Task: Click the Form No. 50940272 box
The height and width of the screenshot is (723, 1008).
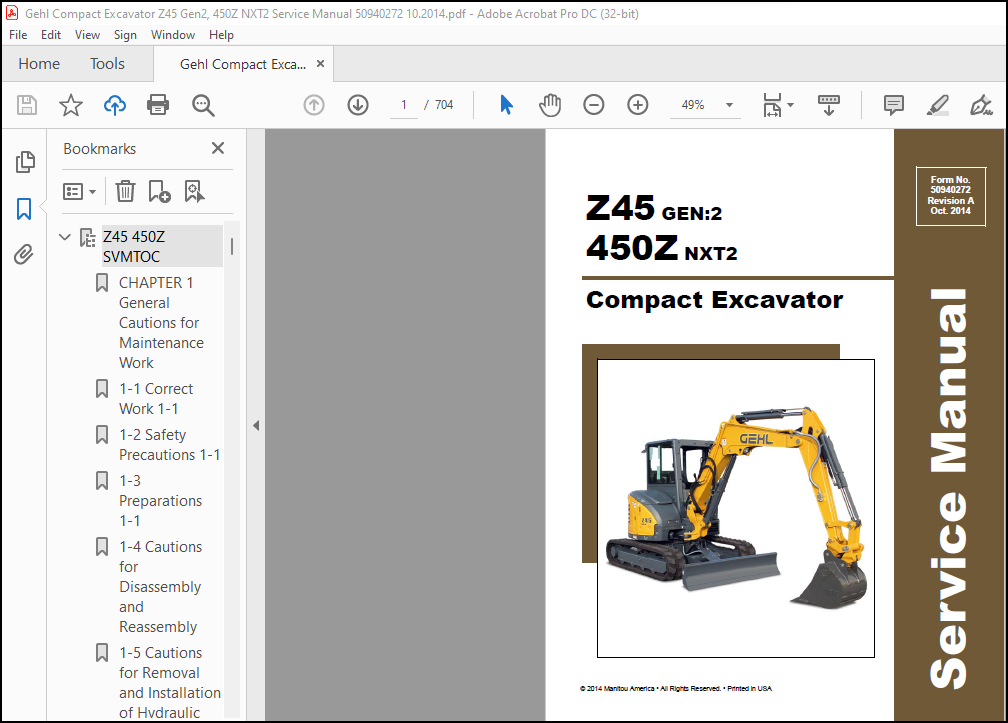Action: tap(951, 196)
